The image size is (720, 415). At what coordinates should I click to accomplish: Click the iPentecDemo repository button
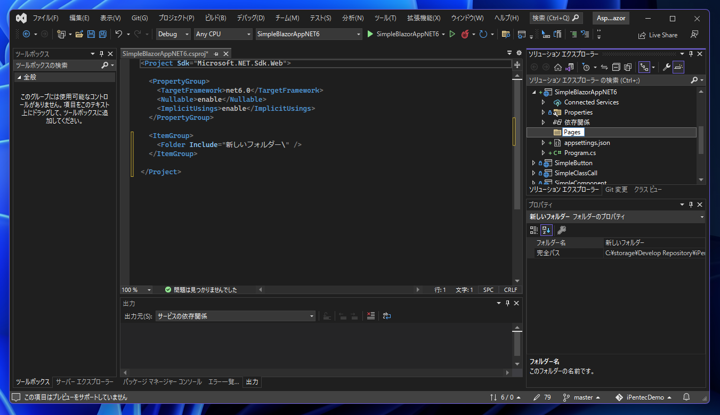click(x=643, y=398)
